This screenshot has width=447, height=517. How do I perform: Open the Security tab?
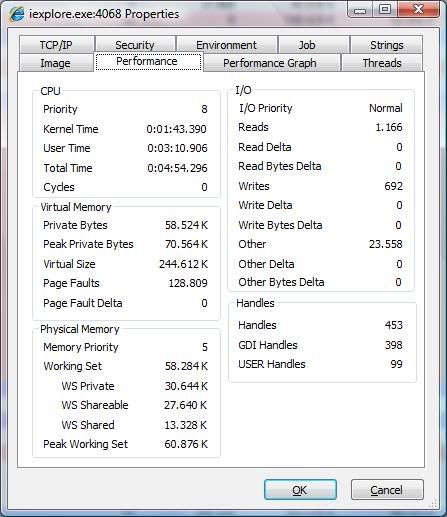pos(135,45)
